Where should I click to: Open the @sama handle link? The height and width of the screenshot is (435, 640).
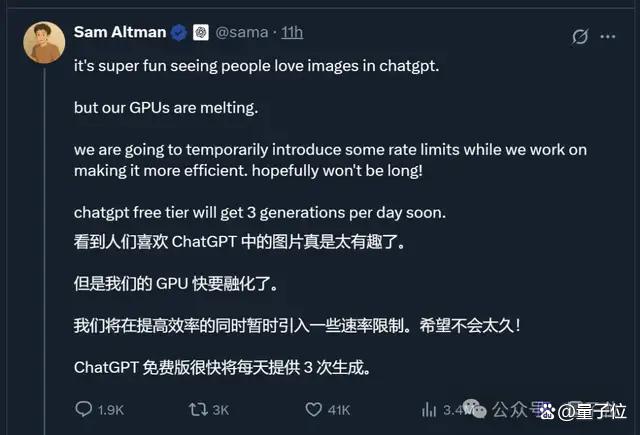242,32
